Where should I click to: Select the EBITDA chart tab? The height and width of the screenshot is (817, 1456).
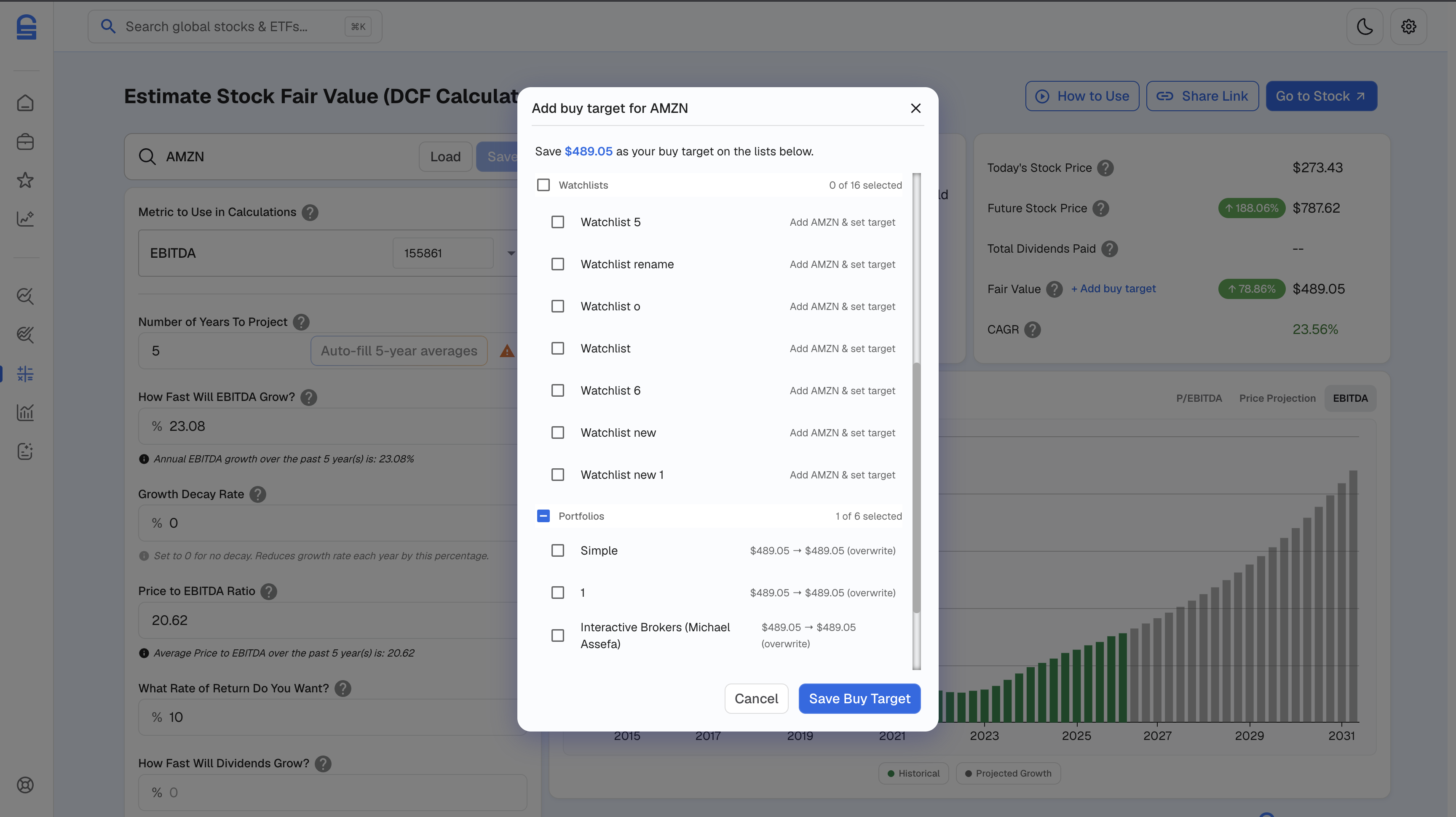(x=1350, y=398)
